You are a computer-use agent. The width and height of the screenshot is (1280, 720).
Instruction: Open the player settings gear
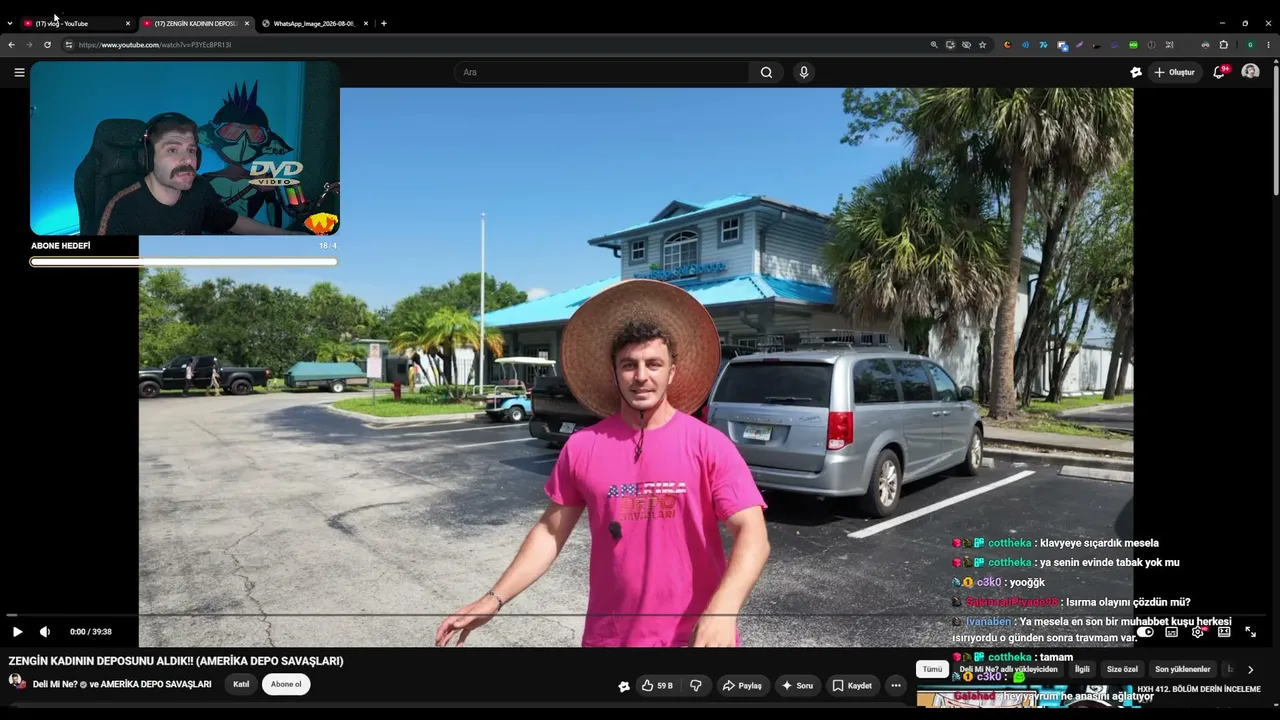click(x=1197, y=632)
